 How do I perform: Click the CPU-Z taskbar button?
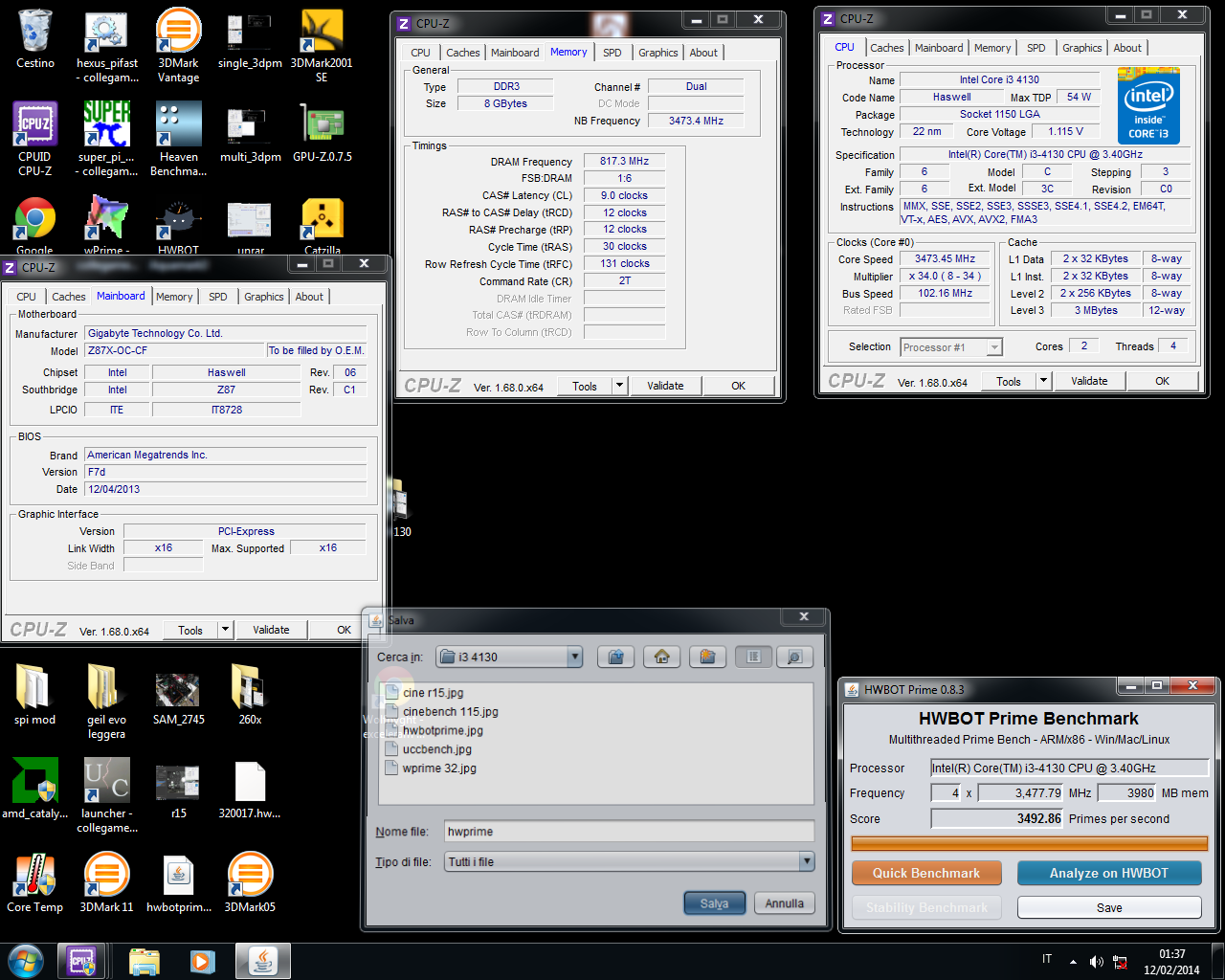pos(80,961)
